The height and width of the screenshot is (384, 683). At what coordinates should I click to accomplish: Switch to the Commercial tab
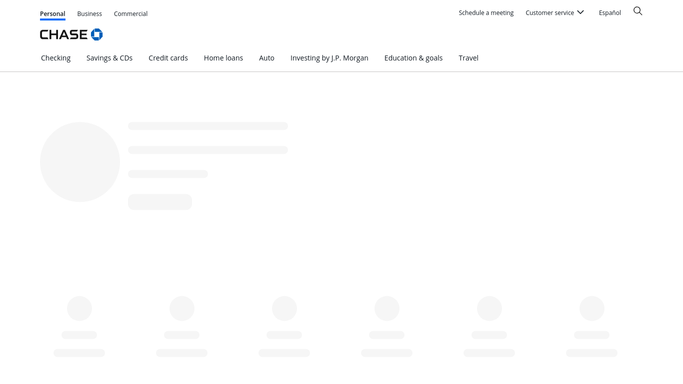[x=131, y=13]
